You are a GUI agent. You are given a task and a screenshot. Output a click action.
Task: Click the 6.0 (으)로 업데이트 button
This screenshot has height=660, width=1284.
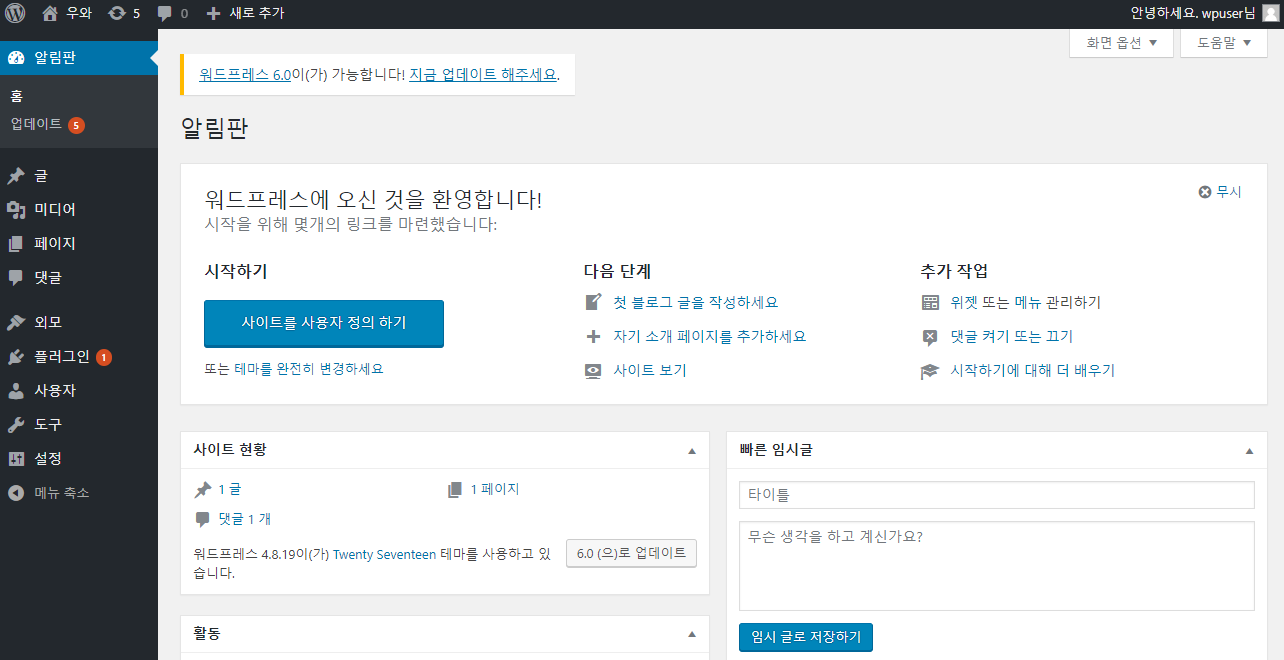tap(631, 553)
